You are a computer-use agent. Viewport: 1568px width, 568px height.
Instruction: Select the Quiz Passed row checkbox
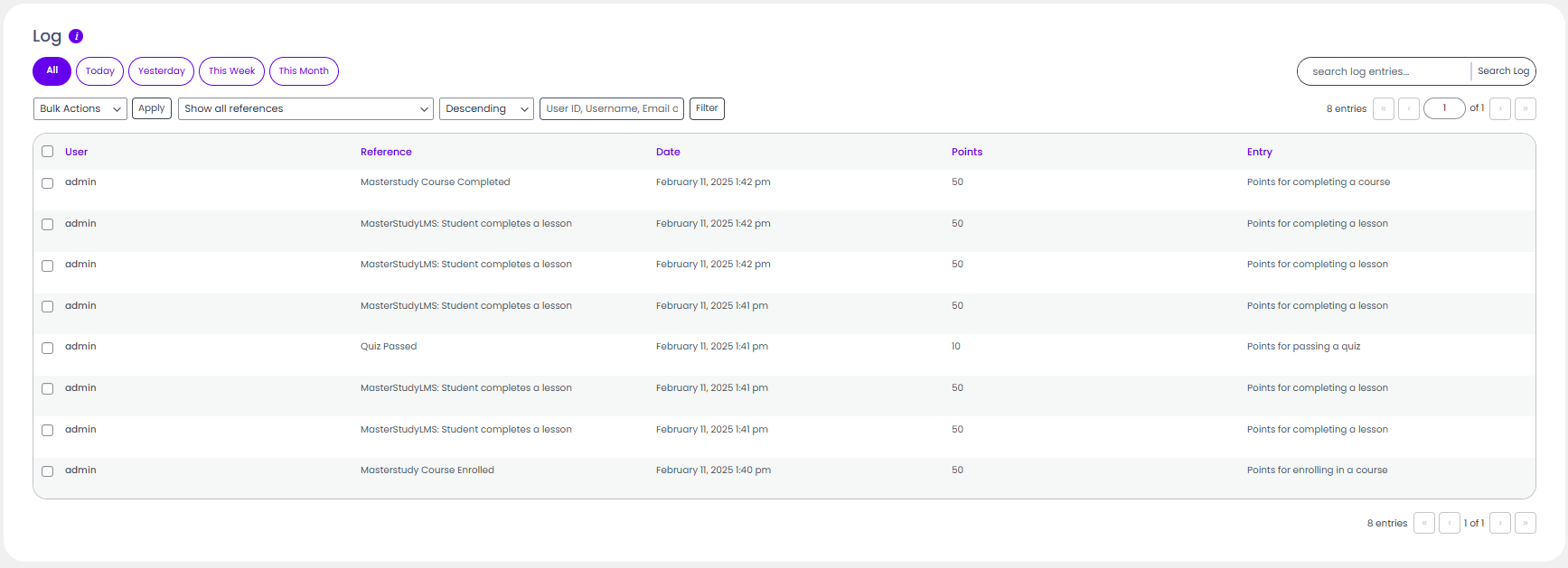[48, 348]
